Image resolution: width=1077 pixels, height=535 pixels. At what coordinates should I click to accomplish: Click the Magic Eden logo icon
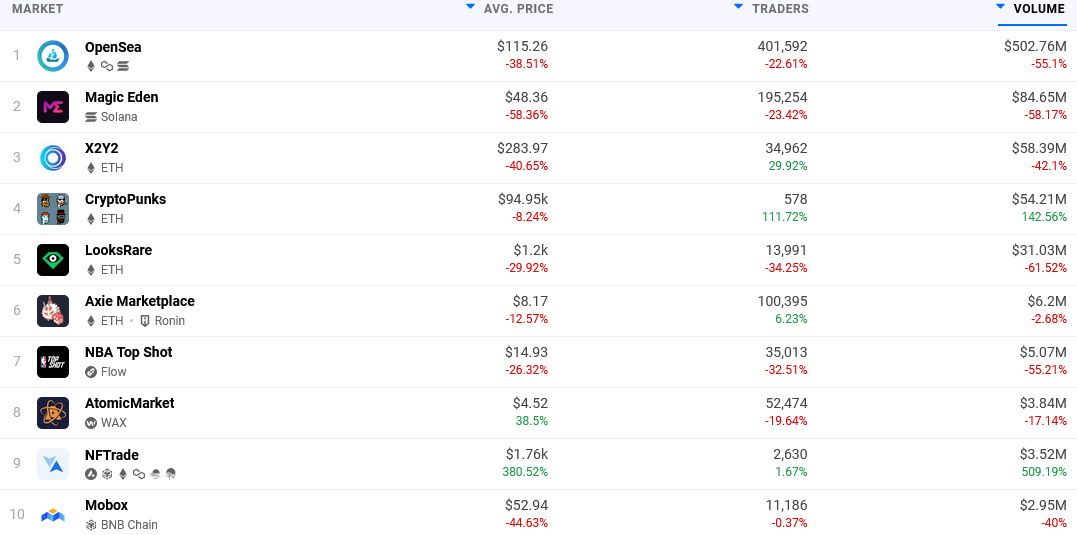(53, 107)
